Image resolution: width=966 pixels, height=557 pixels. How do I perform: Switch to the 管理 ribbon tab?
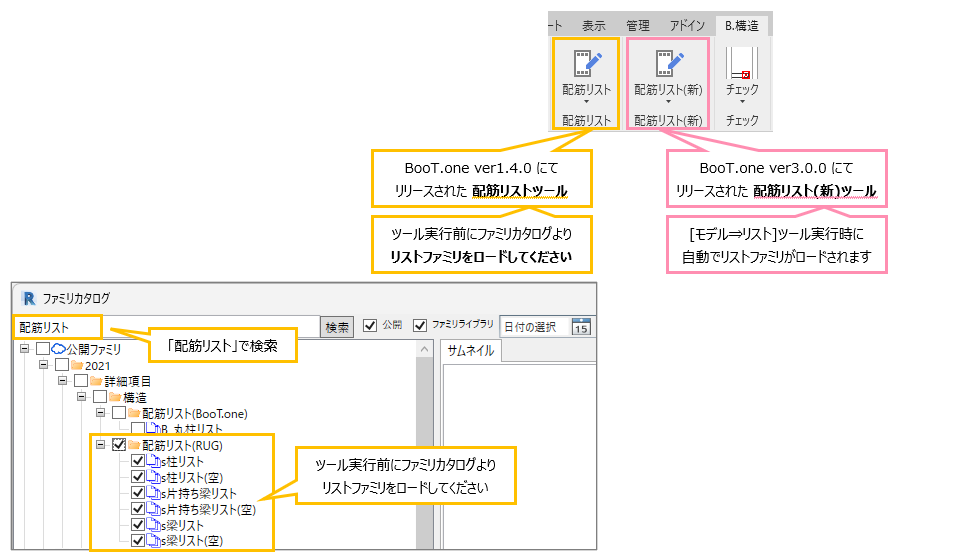pos(638,26)
